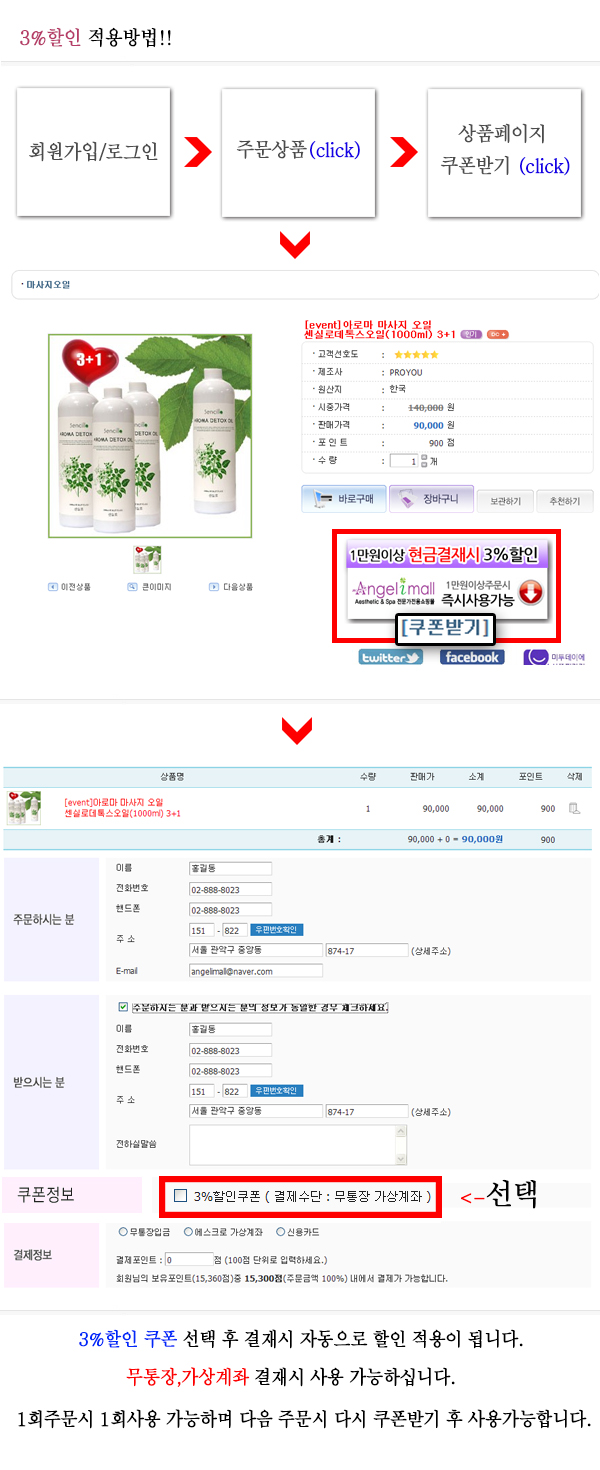
Task: Click the 이전상품 previous product icon
Action: point(69,587)
